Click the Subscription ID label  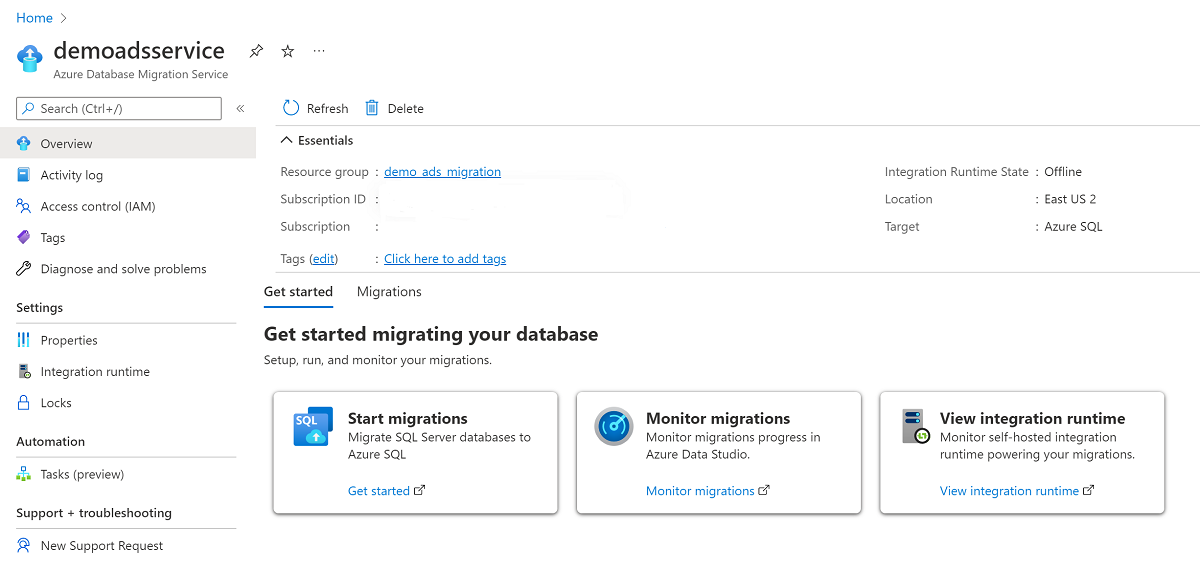[323, 199]
